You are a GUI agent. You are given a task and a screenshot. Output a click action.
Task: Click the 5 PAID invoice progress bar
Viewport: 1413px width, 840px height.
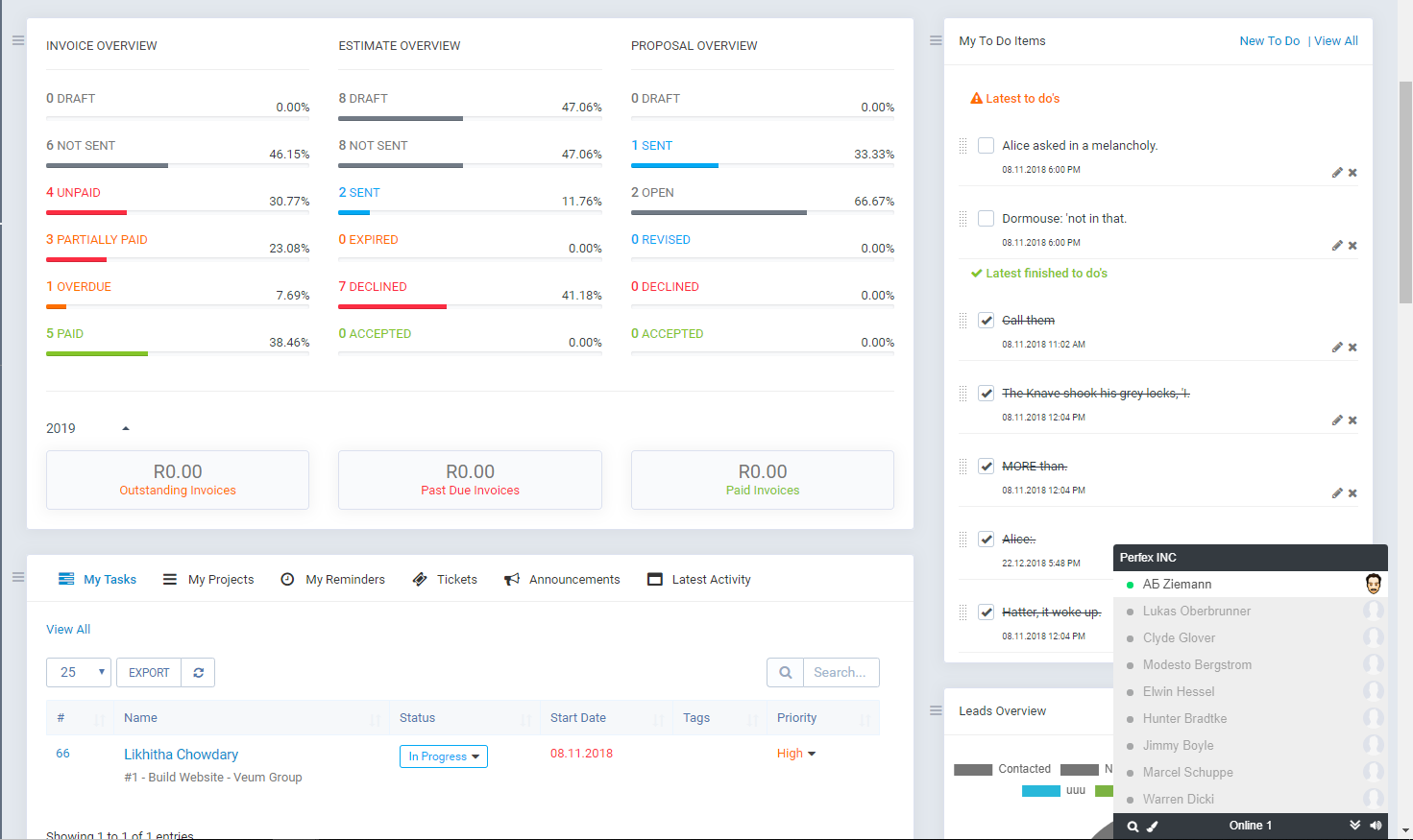coord(178,353)
